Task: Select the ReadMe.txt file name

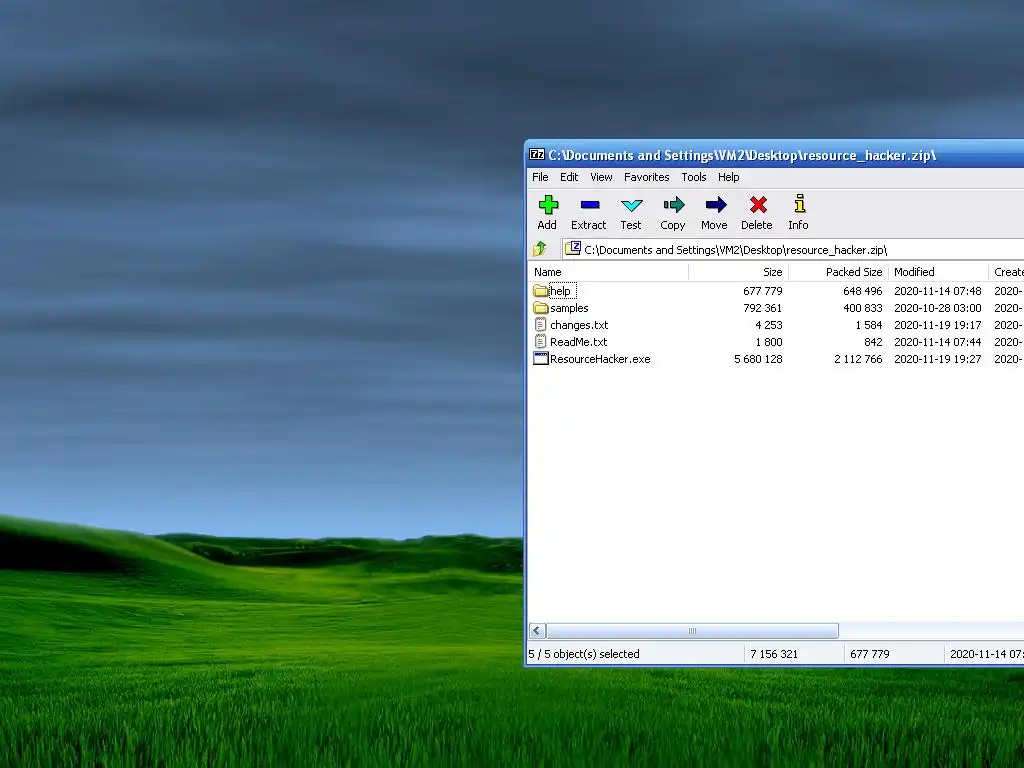Action: coord(578,342)
